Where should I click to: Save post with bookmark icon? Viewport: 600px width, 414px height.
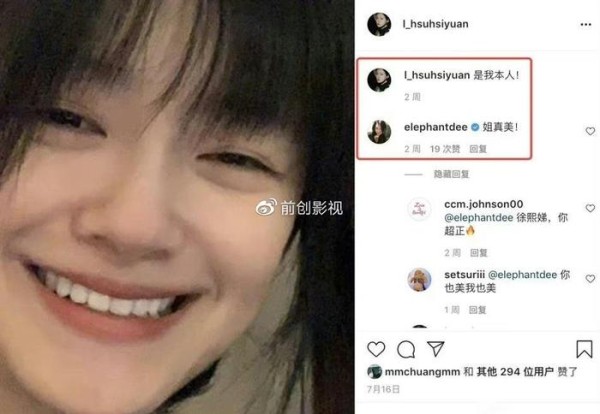584,349
